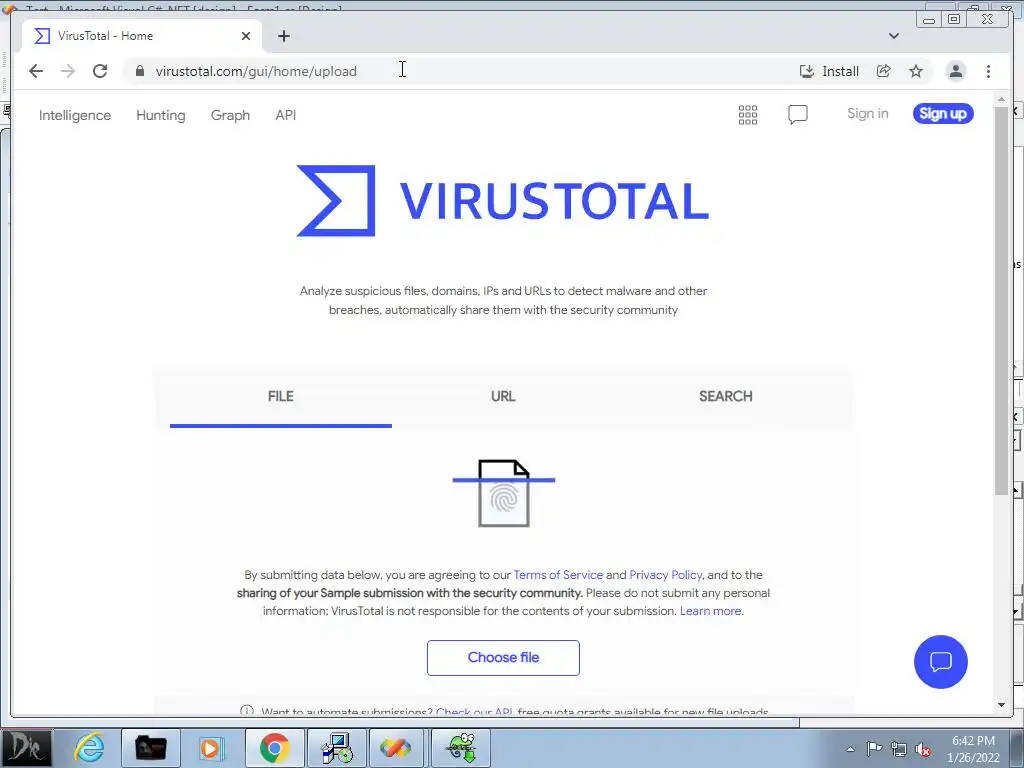This screenshot has width=1024, height=768.
Task: Open media player taskbar icon
Action: coord(211,748)
